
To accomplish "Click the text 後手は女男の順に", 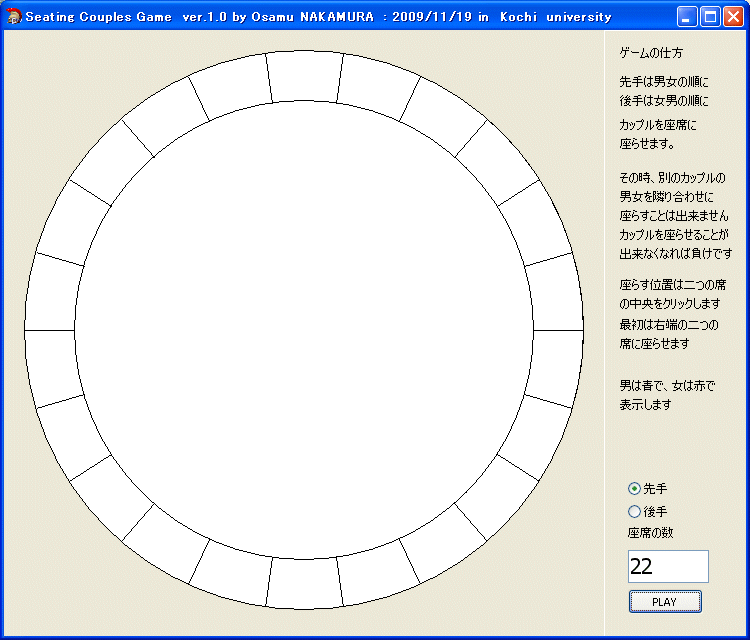I will pyautogui.click(x=664, y=101).
